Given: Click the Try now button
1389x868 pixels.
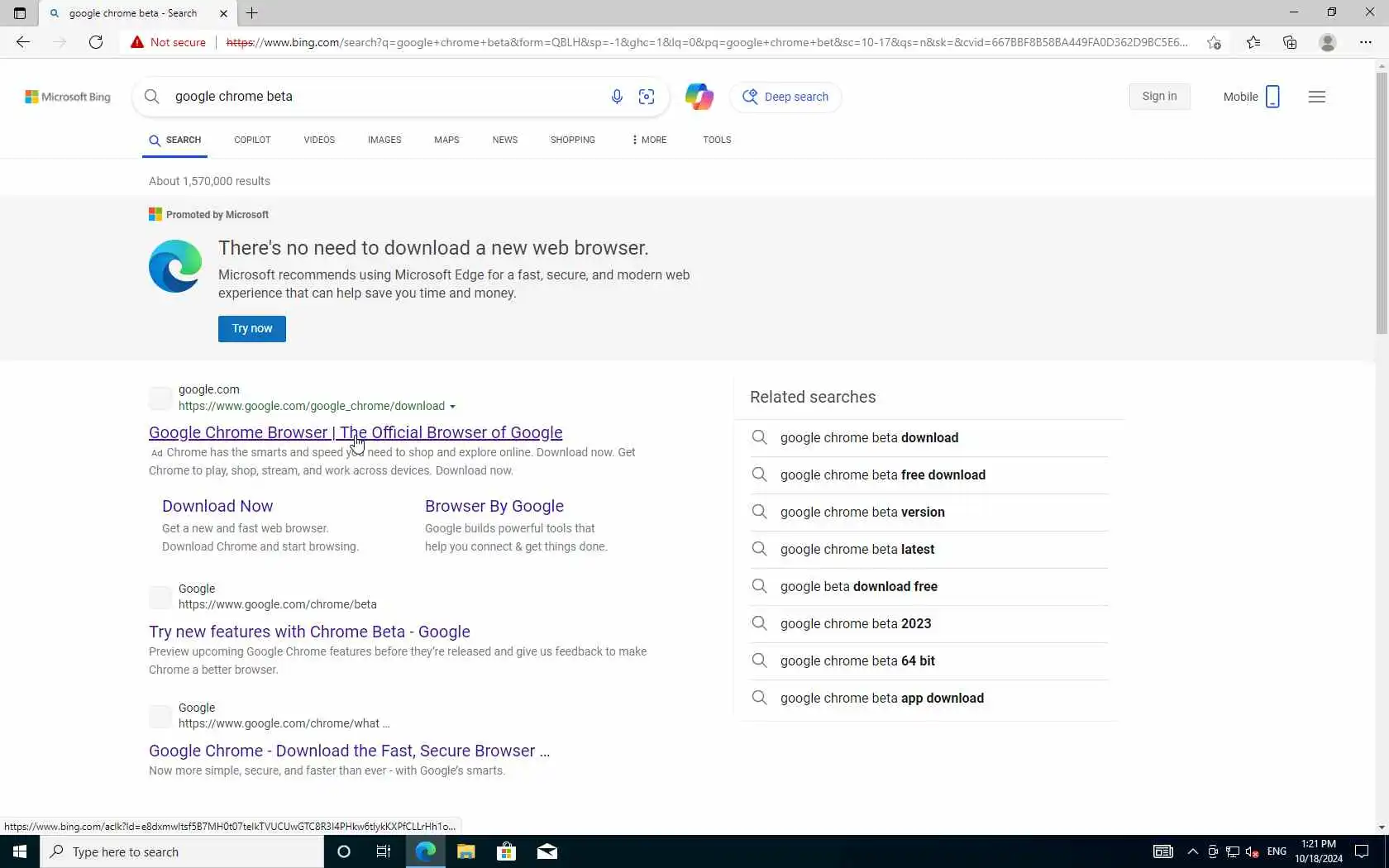Looking at the screenshot, I should point(252,328).
